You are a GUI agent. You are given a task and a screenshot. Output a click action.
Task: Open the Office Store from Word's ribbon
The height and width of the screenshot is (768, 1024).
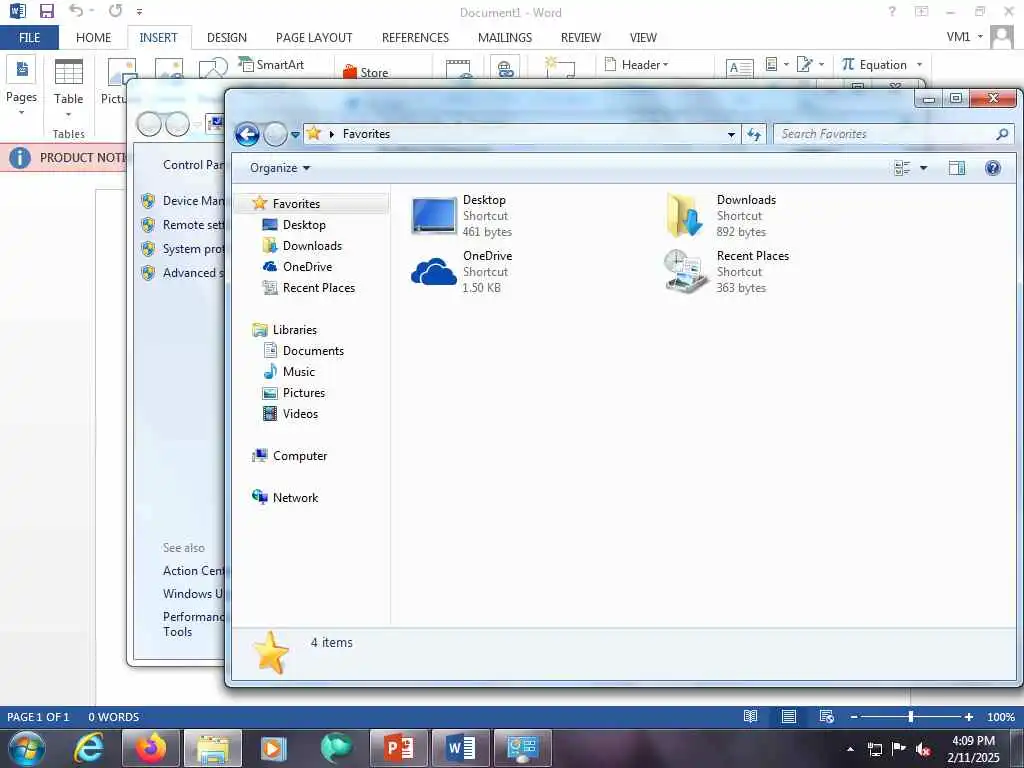pos(365,72)
